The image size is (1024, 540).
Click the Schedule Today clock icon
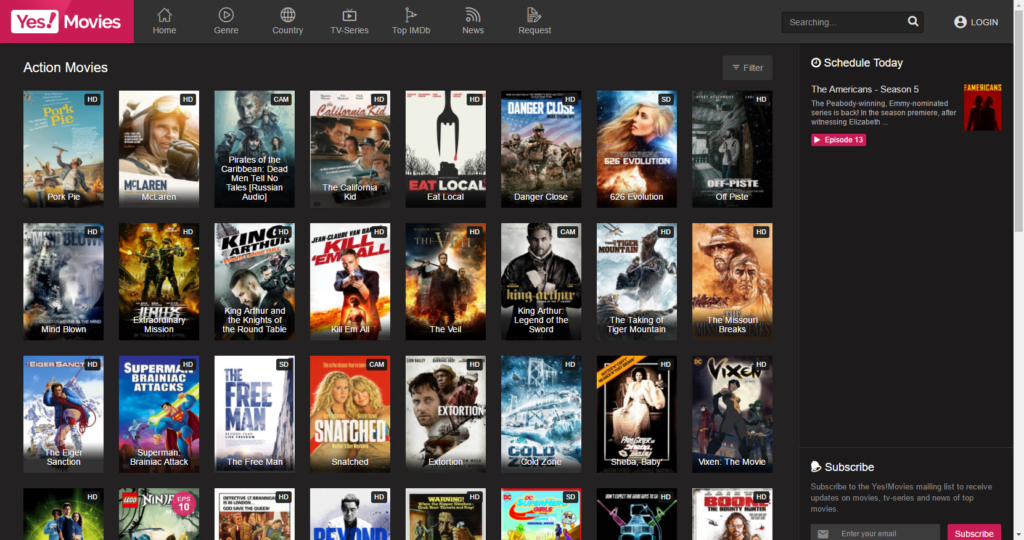(816, 63)
